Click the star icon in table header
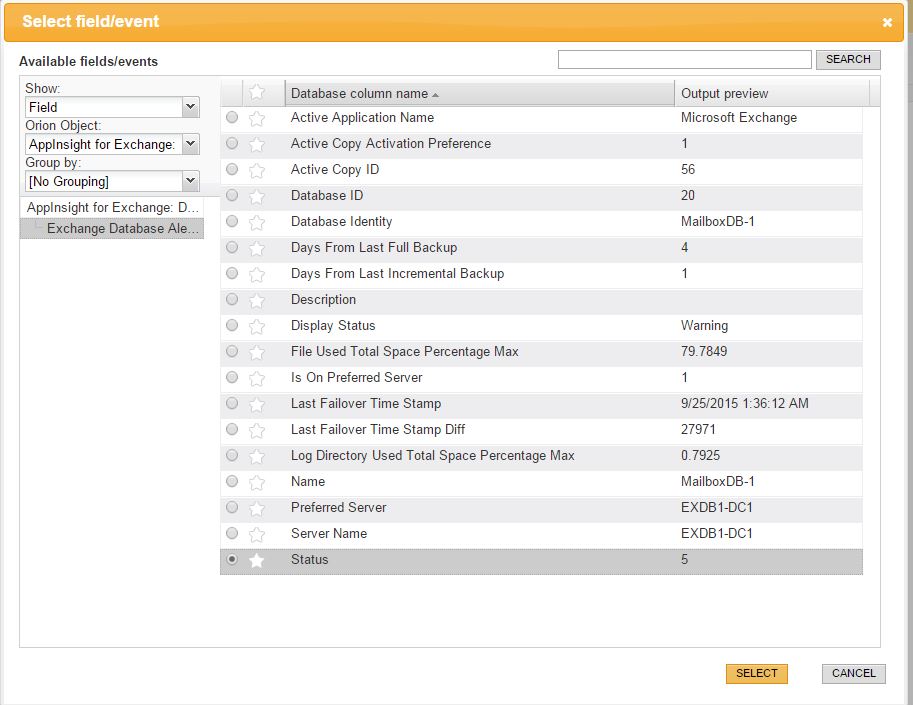Image resolution: width=913 pixels, height=705 pixels. pyautogui.click(x=257, y=92)
